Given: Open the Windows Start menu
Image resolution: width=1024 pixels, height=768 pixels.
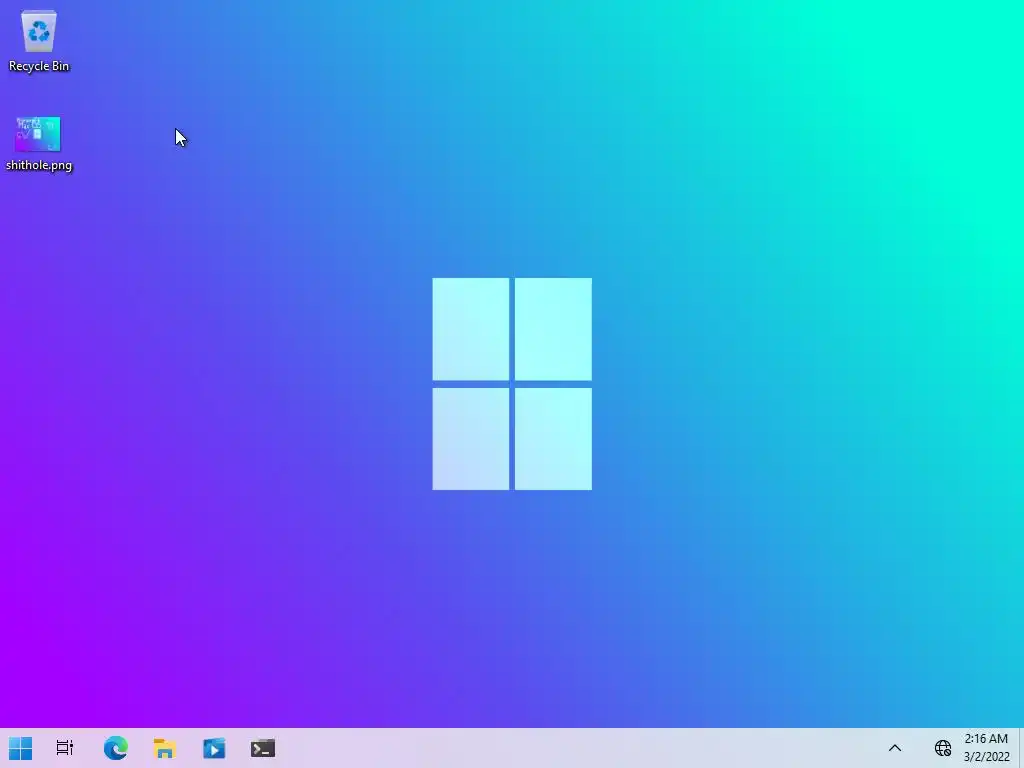Looking at the screenshot, I should (x=20, y=748).
